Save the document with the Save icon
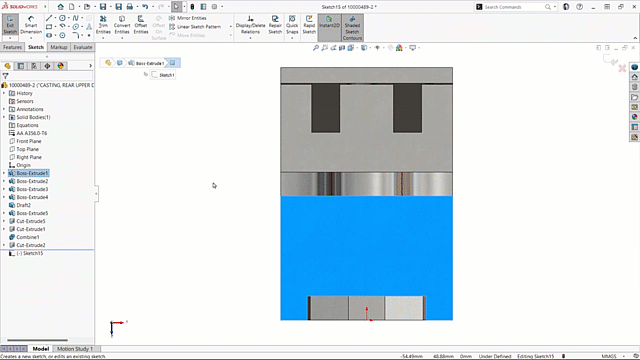 103,7
